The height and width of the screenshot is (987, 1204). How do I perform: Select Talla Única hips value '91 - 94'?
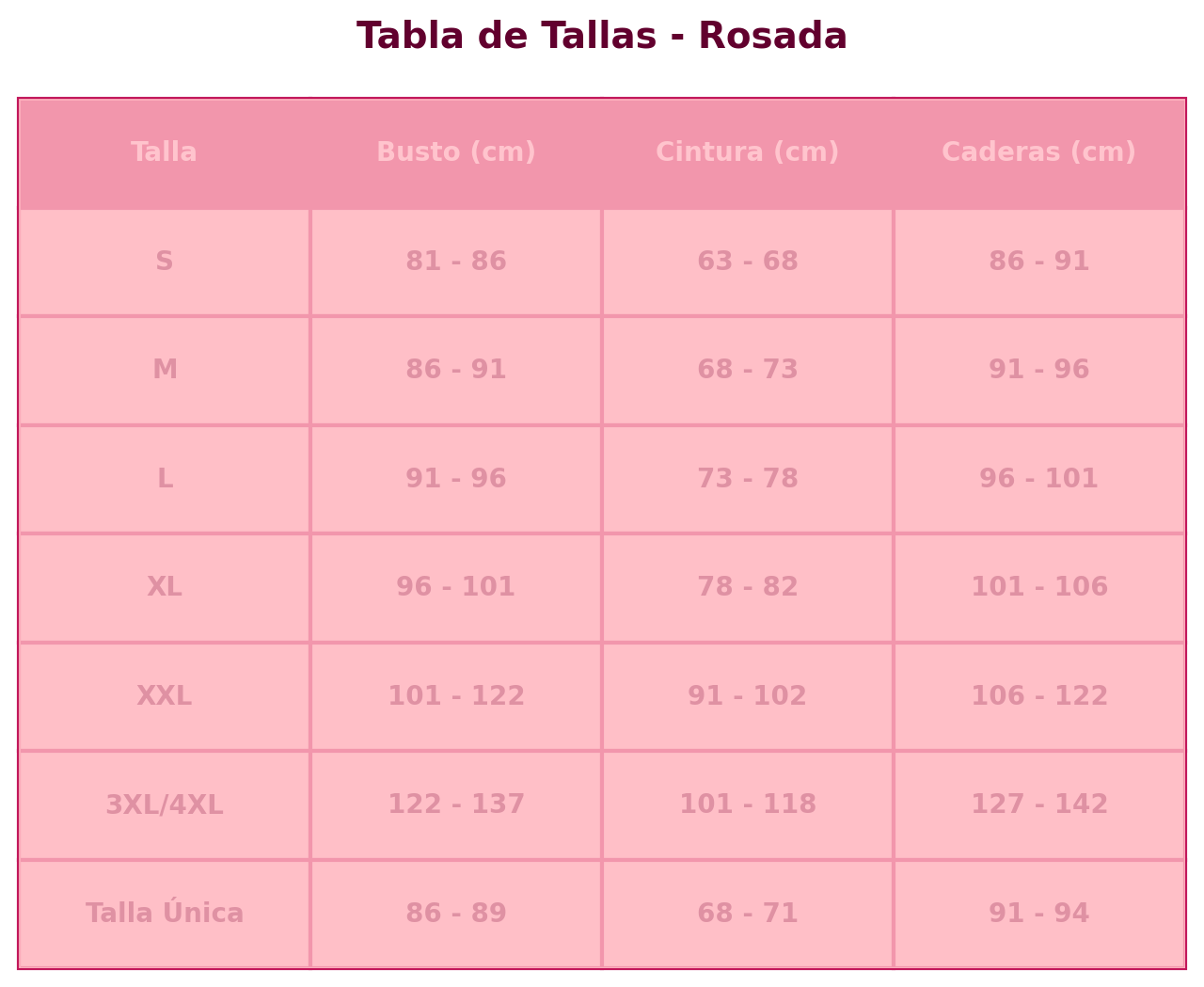1038,914
